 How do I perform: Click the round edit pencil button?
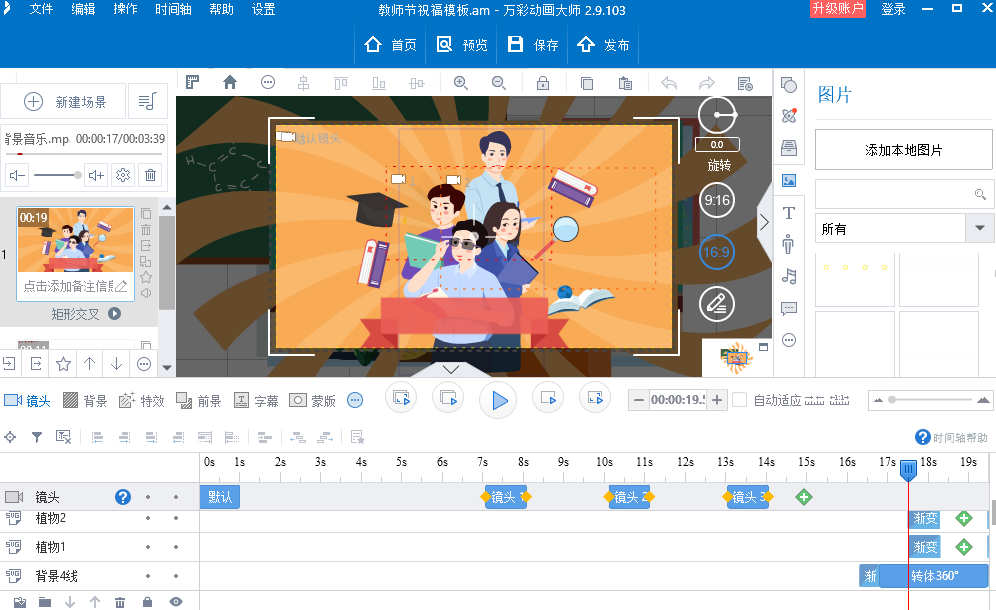coord(717,304)
